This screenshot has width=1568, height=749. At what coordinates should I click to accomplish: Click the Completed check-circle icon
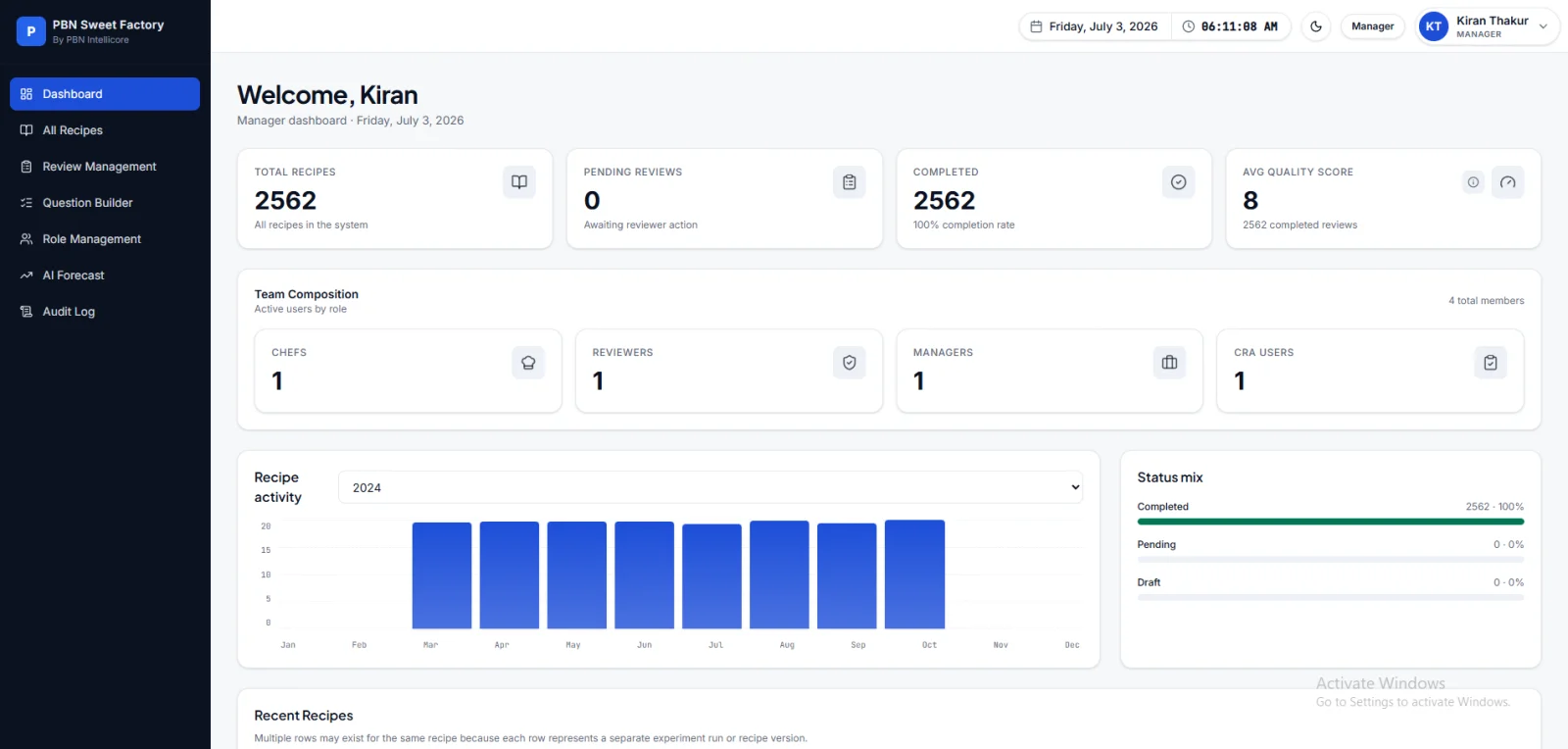pyautogui.click(x=1179, y=182)
